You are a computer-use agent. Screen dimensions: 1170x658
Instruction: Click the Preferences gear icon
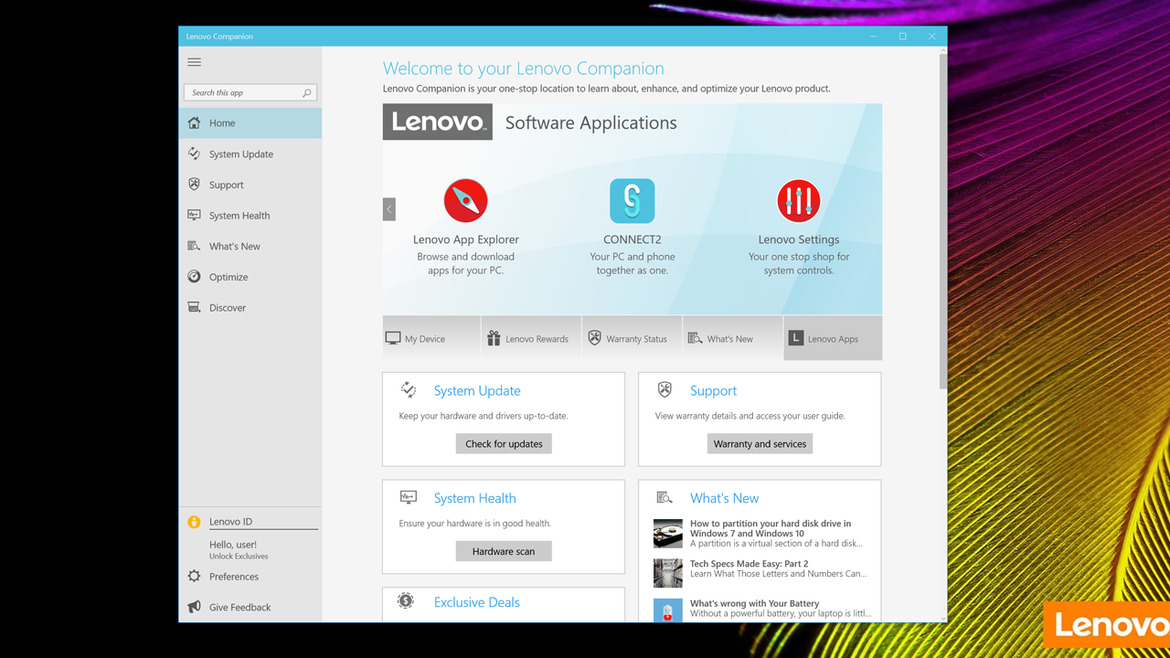tap(194, 576)
